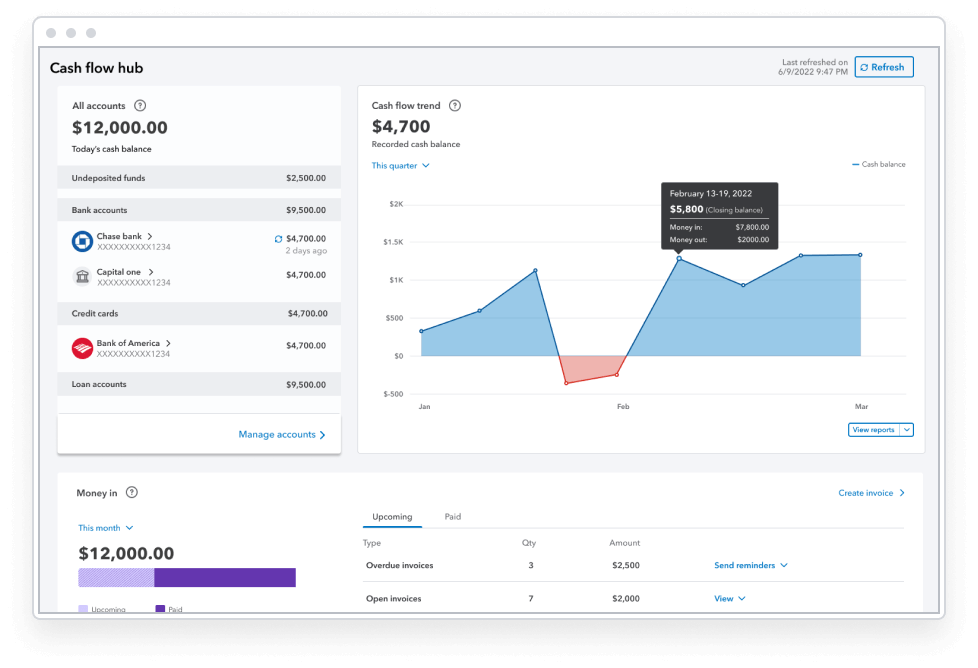Click the Type column header
The image size is (978, 668).
pos(372,543)
